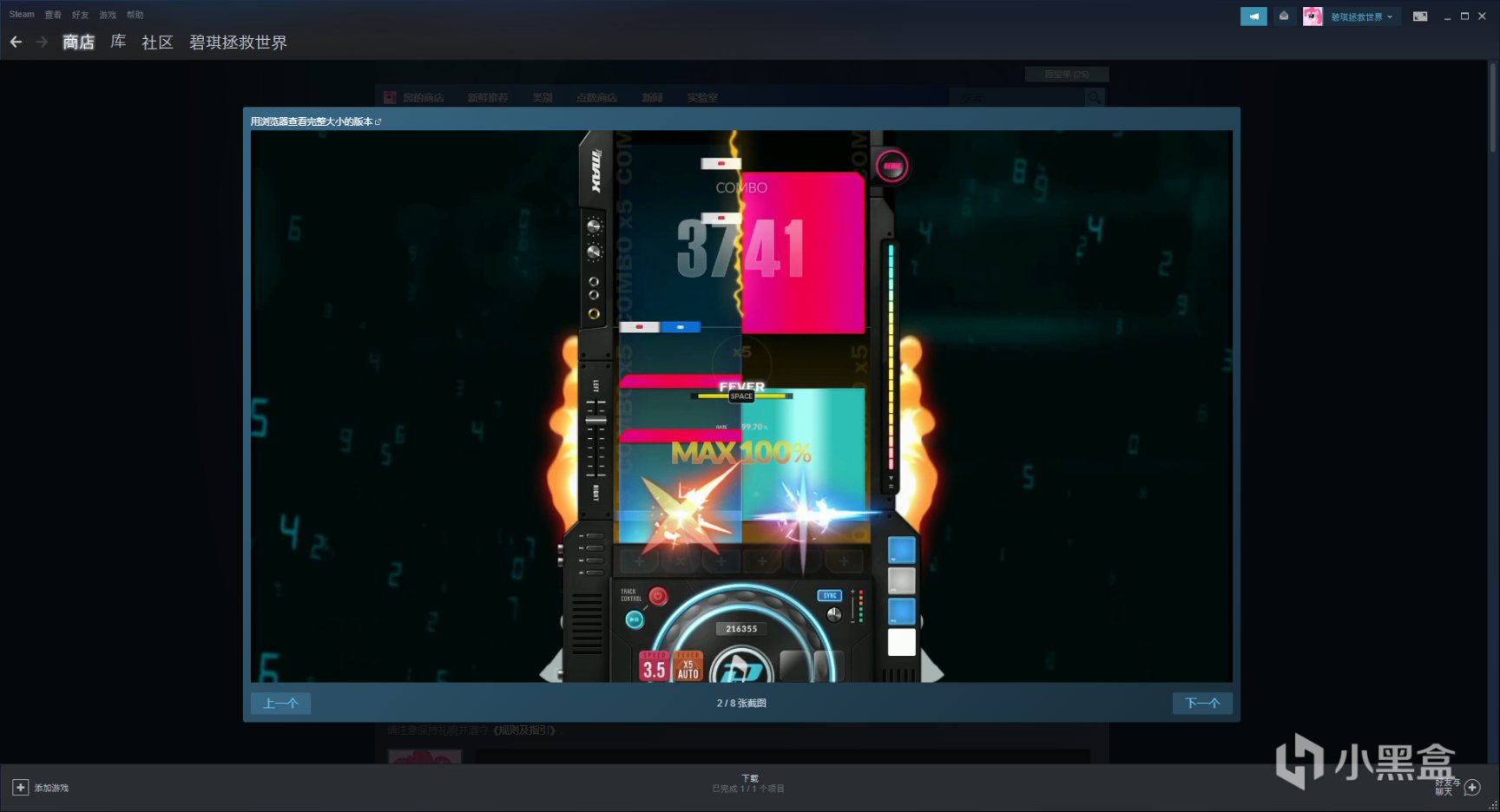Image resolution: width=1500 pixels, height=812 pixels.
Task: Click the plus icon beside 添加游戏
Action: click(x=20, y=788)
